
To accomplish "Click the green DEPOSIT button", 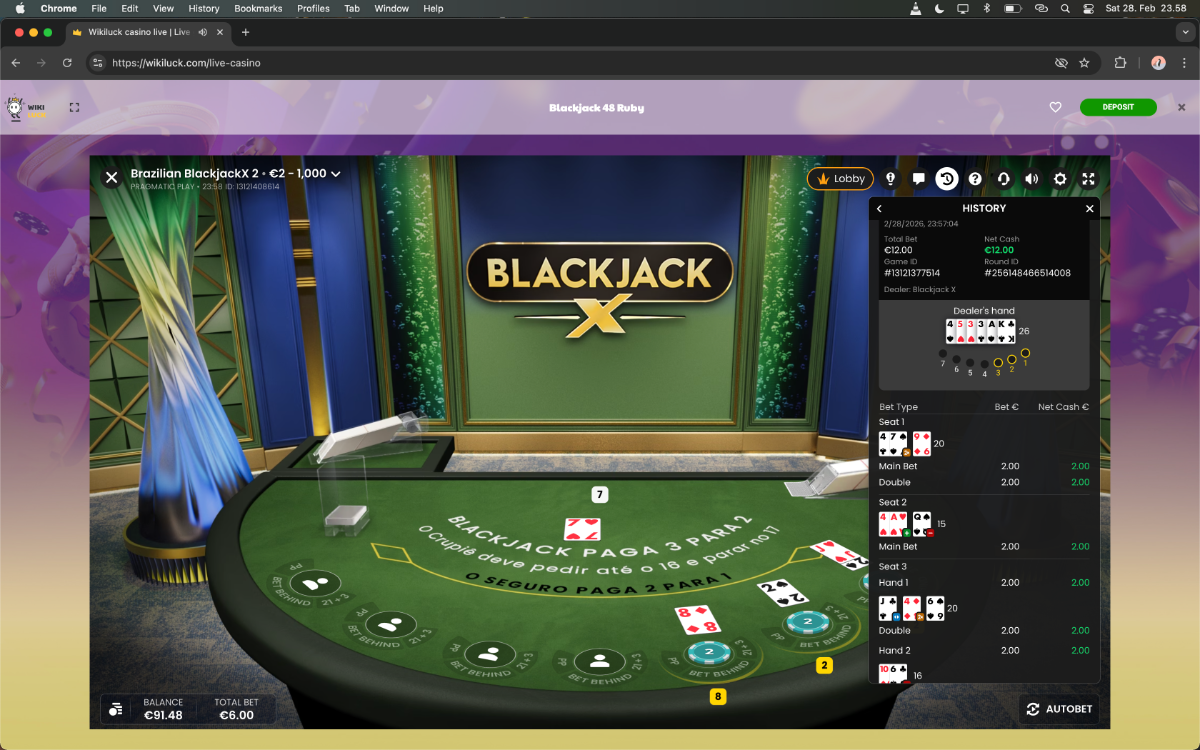I will click(1117, 107).
